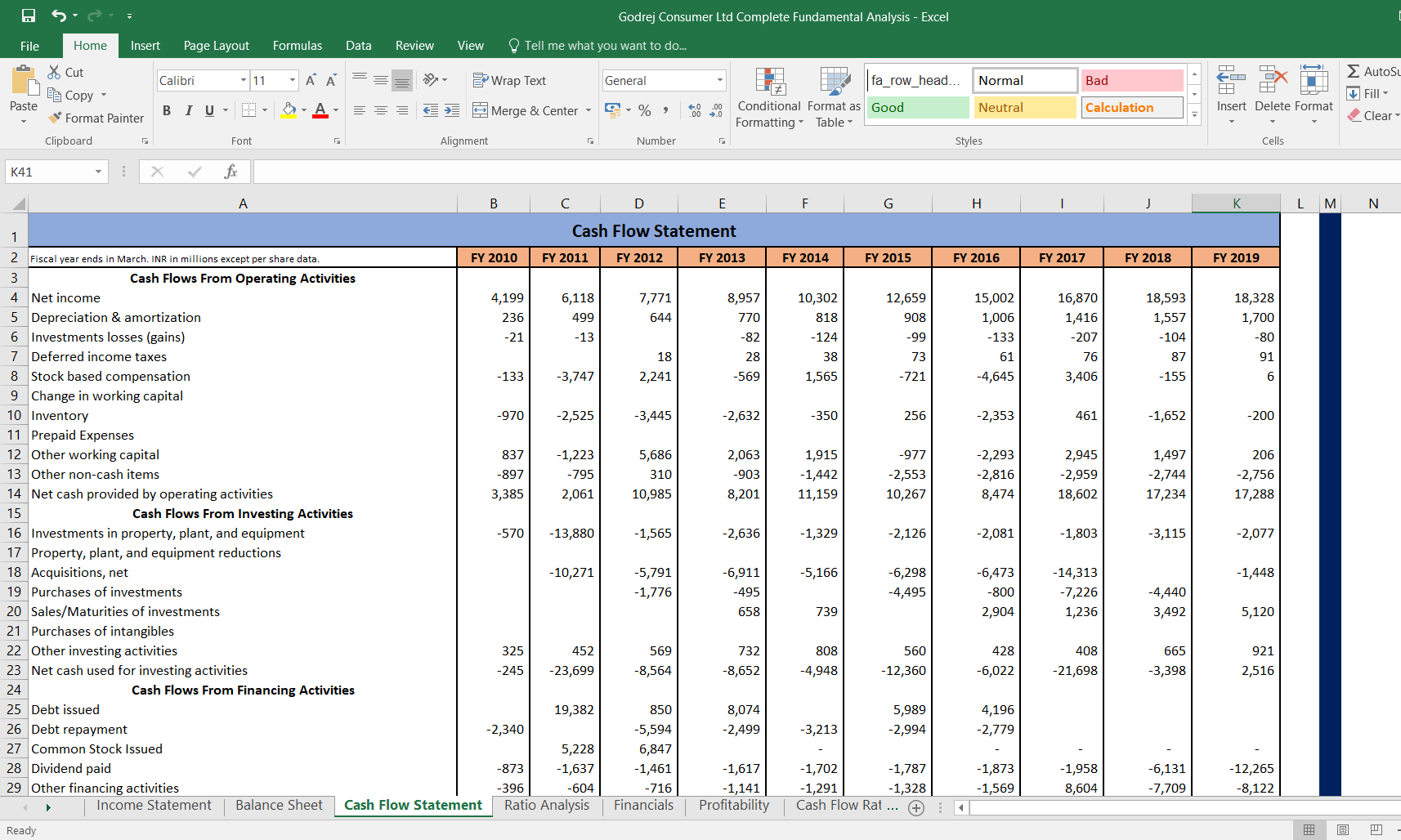Align text to the middle of cell
The height and width of the screenshot is (840, 1401).
coord(381,79)
